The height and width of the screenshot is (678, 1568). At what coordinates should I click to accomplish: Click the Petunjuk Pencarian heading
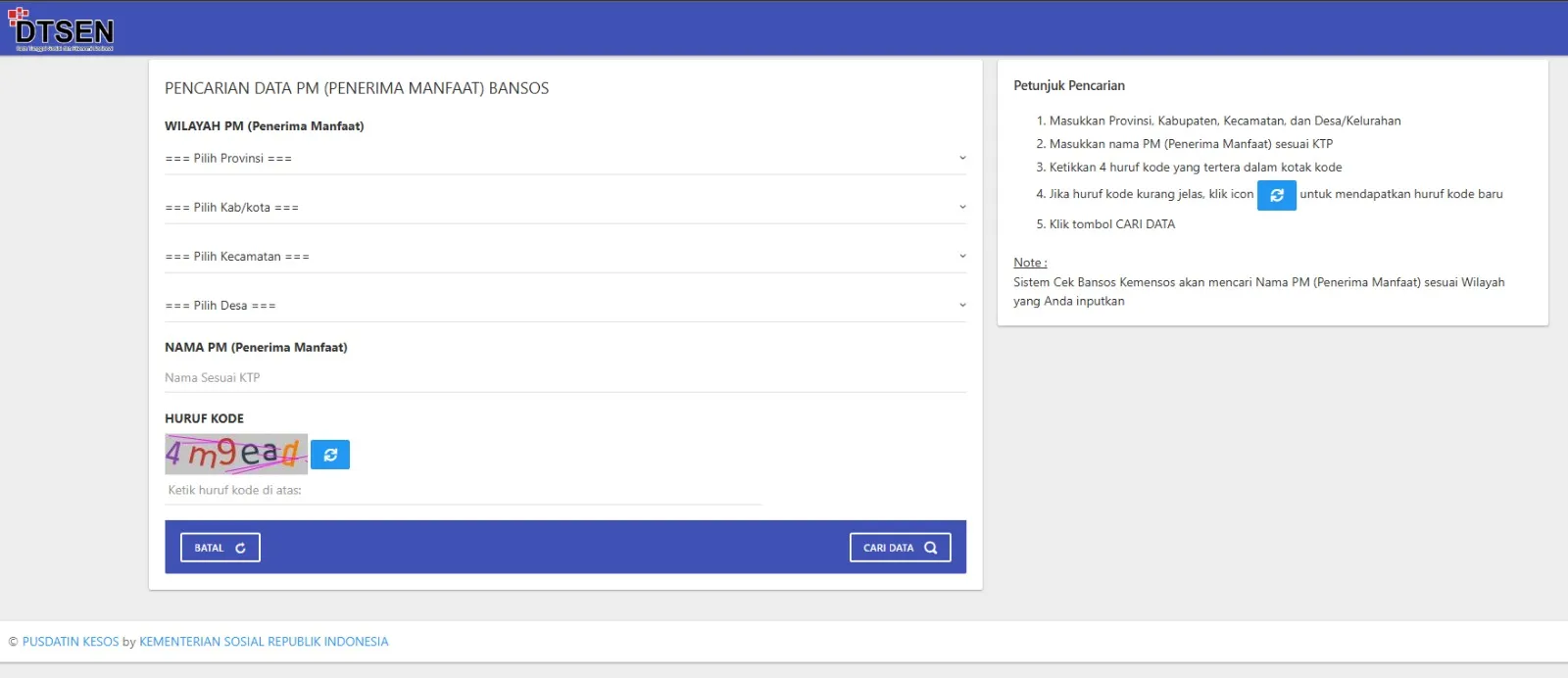[x=1069, y=86]
